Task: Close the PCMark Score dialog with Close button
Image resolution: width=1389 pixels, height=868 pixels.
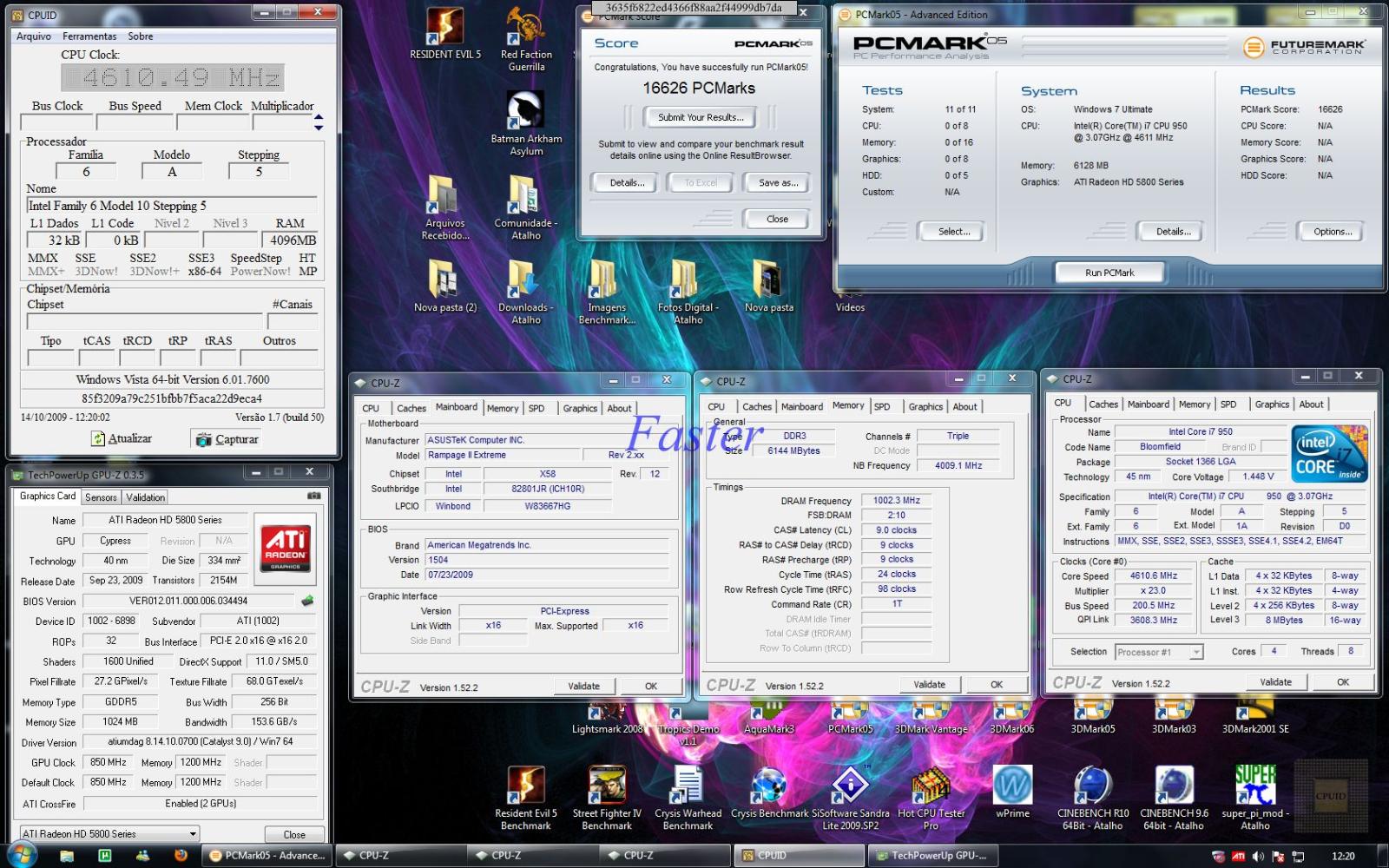Action: pyautogui.click(x=778, y=219)
